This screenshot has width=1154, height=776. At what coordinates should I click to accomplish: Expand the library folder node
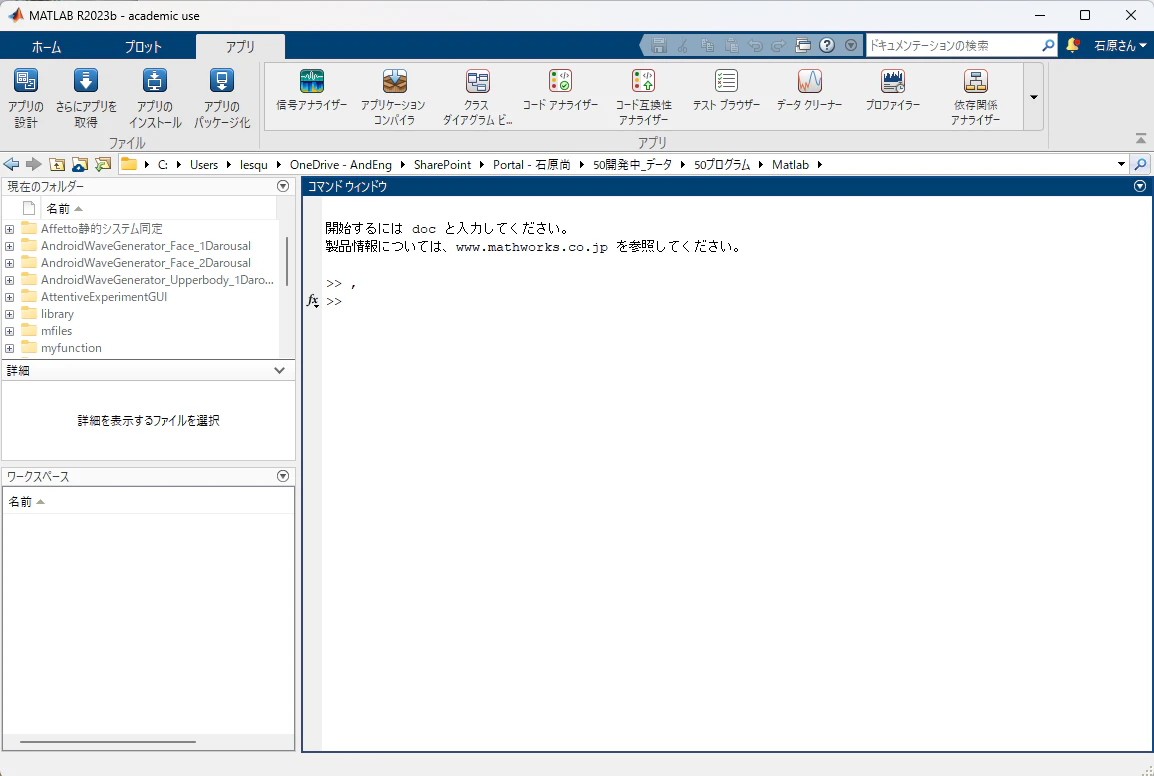[10, 314]
